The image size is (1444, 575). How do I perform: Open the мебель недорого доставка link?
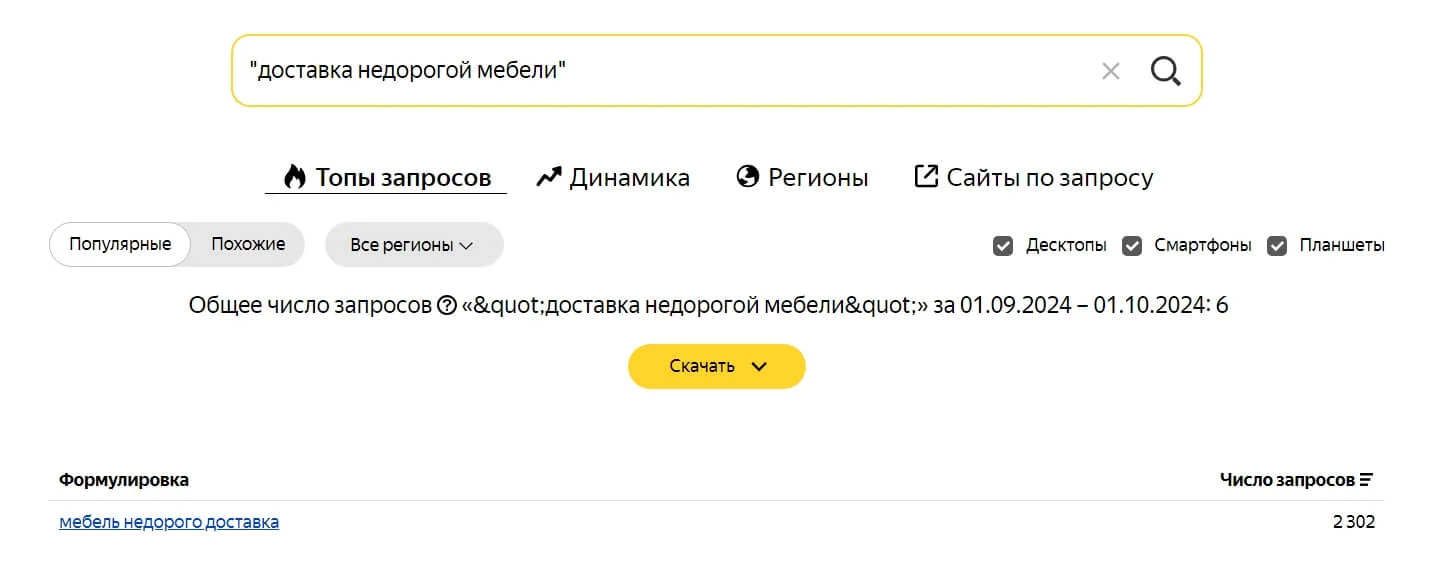coord(169,522)
